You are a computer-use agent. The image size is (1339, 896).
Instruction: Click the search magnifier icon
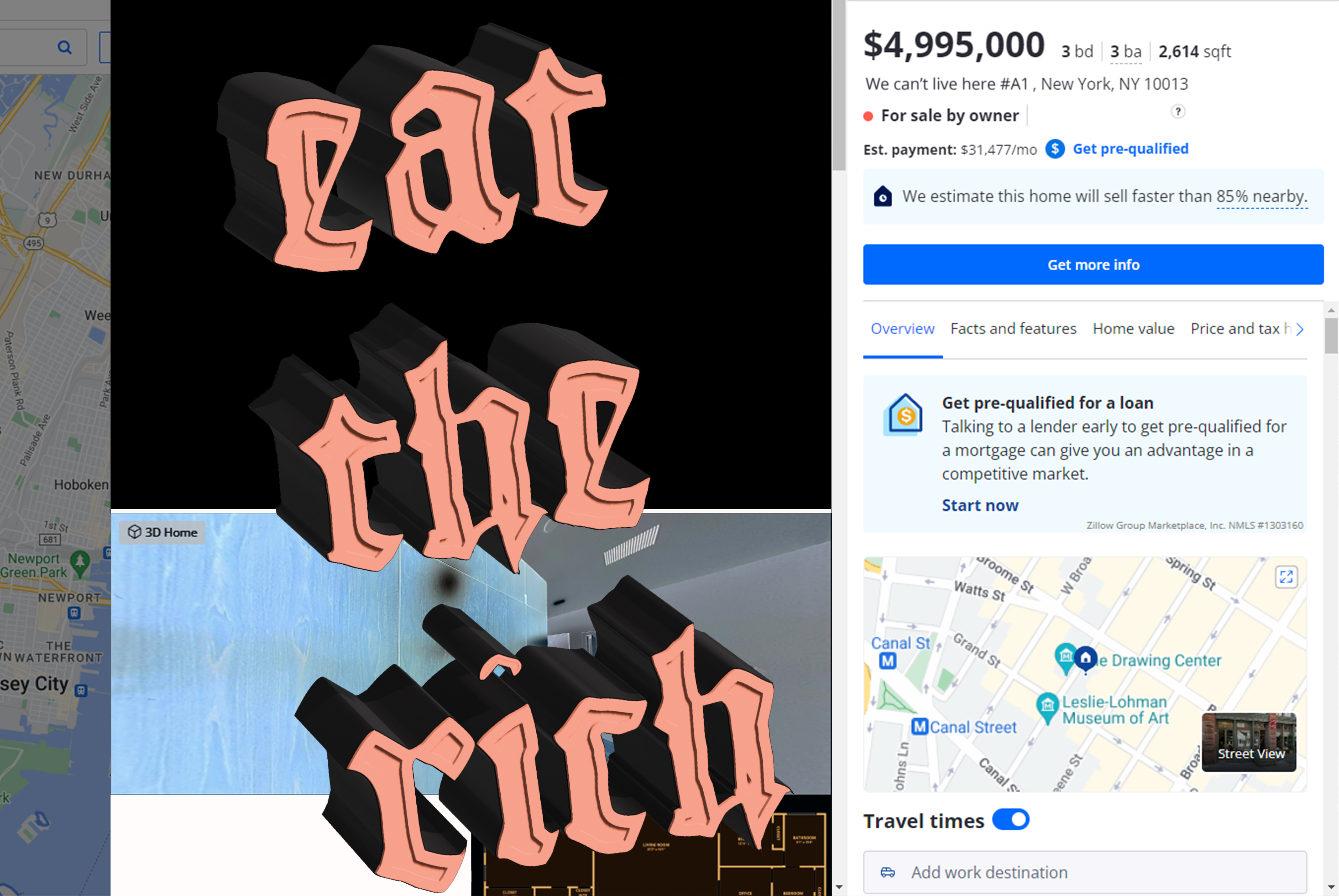[x=65, y=48]
